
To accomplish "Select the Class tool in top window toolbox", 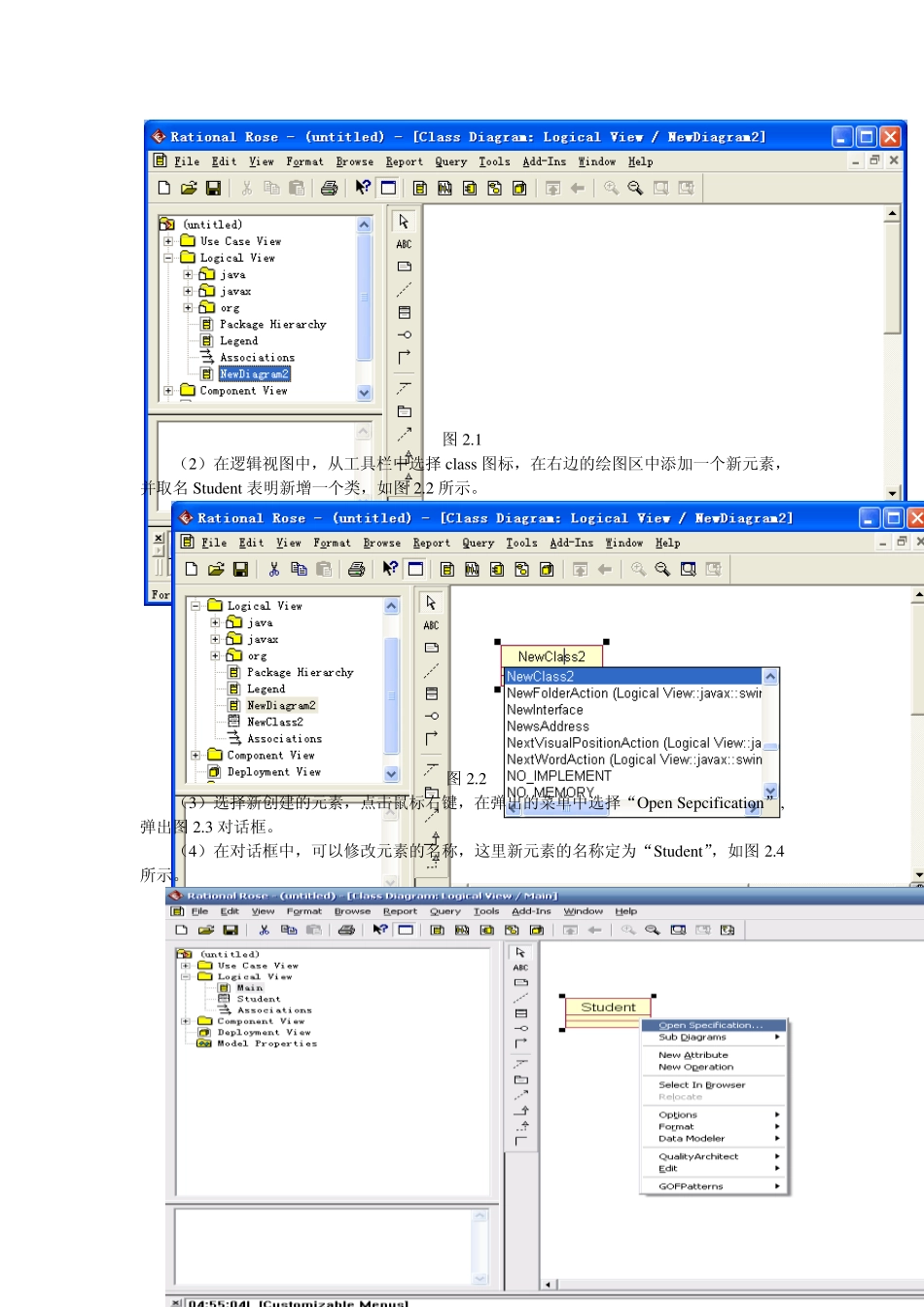I will tap(405, 312).
